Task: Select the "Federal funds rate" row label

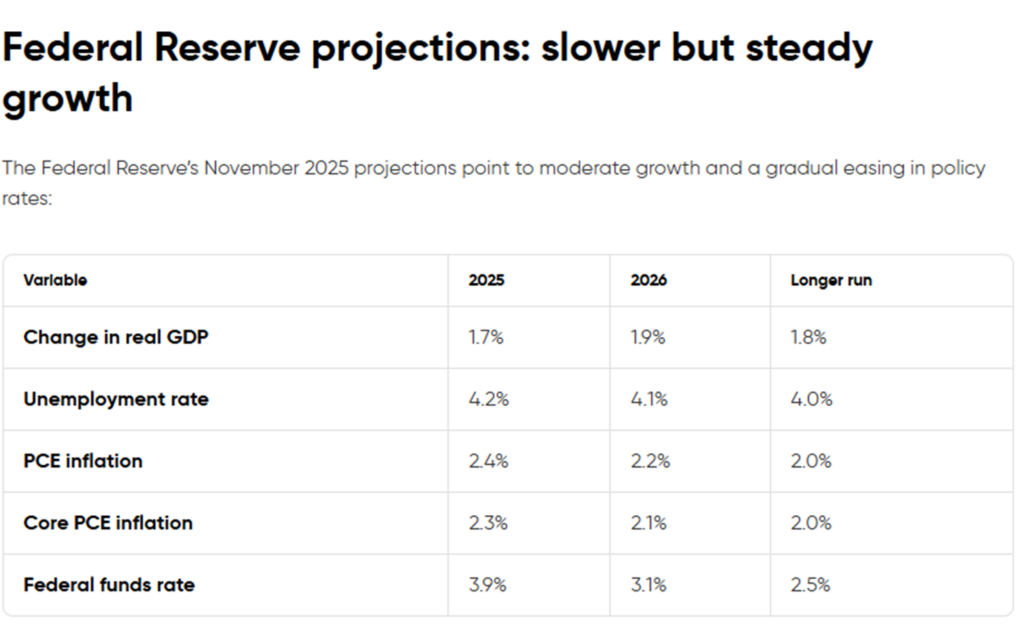Action: point(109,585)
